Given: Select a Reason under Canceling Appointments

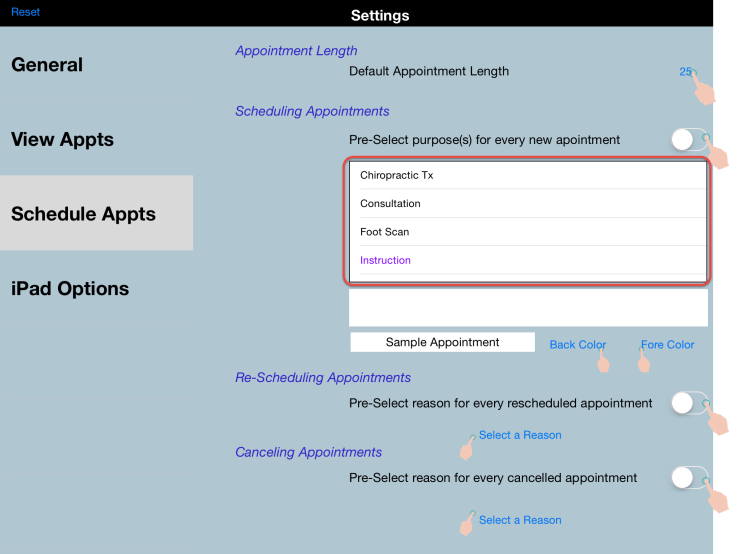Looking at the screenshot, I should (520, 520).
